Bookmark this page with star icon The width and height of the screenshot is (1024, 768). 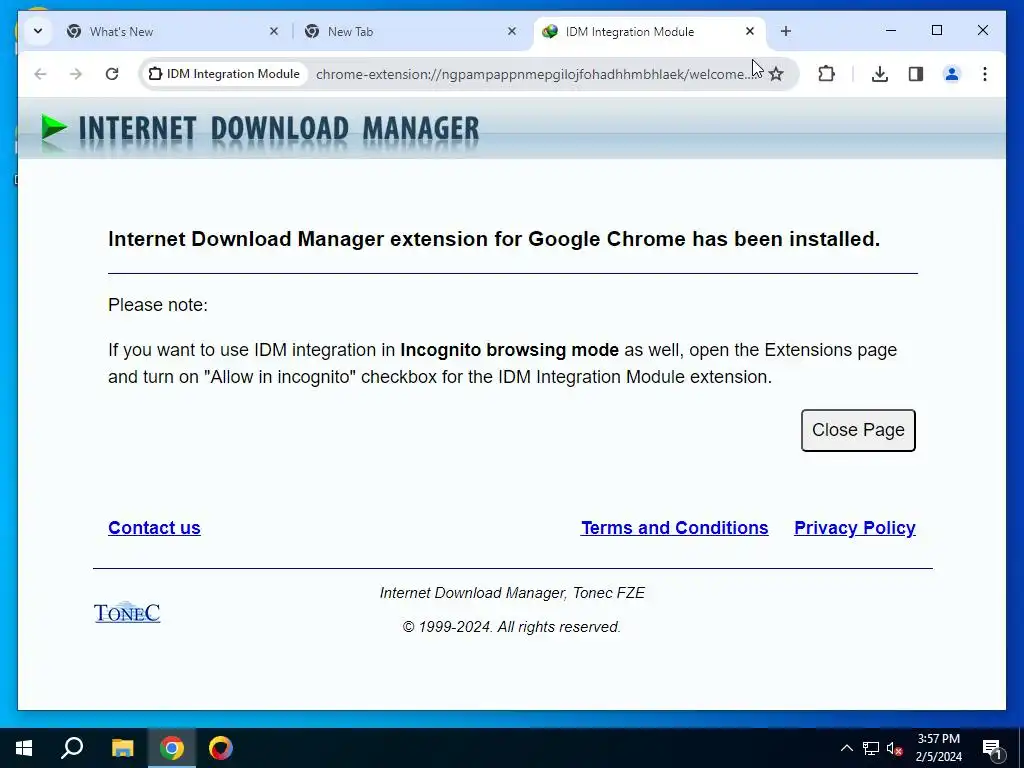776,74
